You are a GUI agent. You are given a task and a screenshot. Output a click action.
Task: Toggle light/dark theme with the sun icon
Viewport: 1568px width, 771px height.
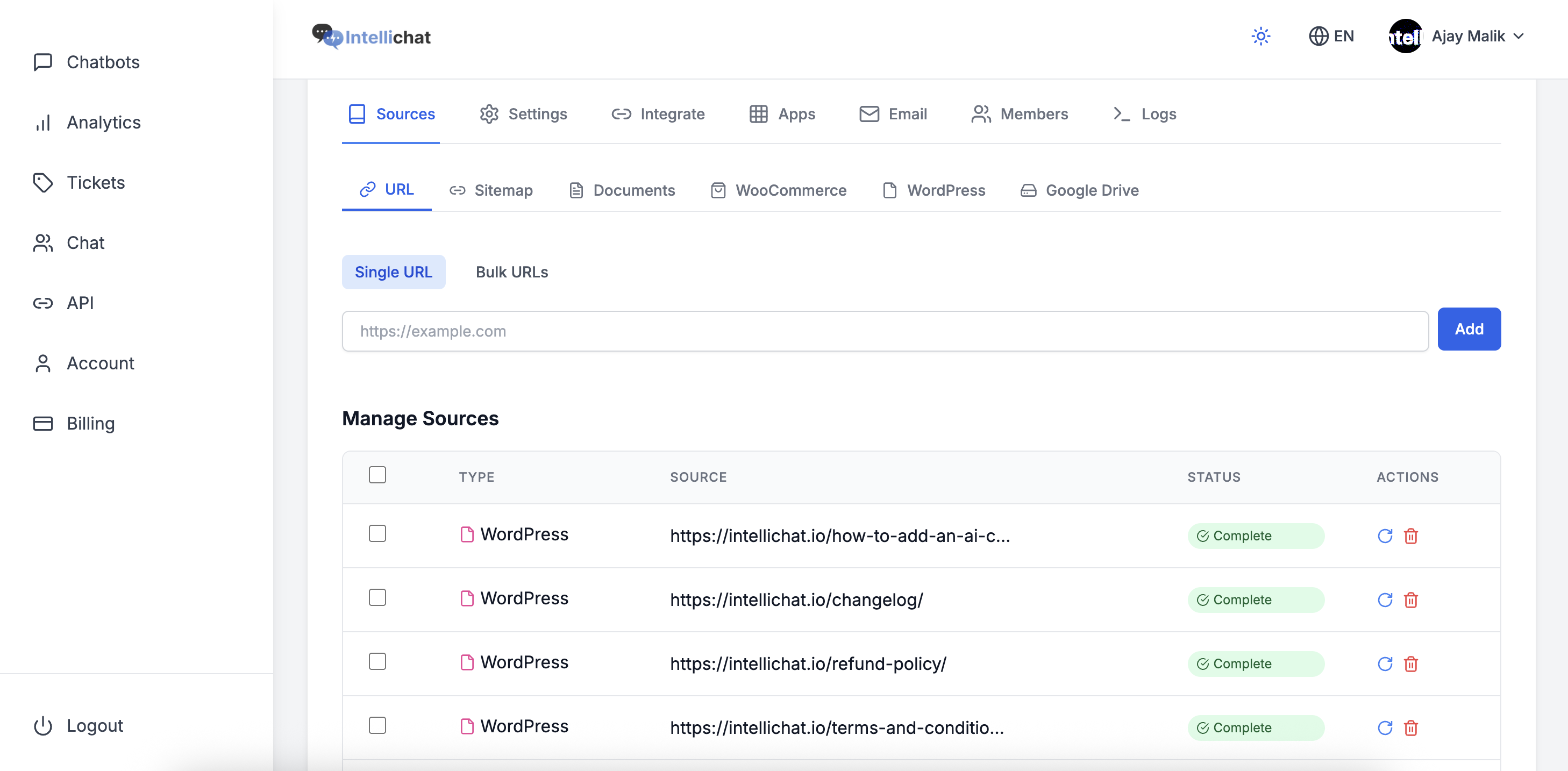tap(1260, 36)
